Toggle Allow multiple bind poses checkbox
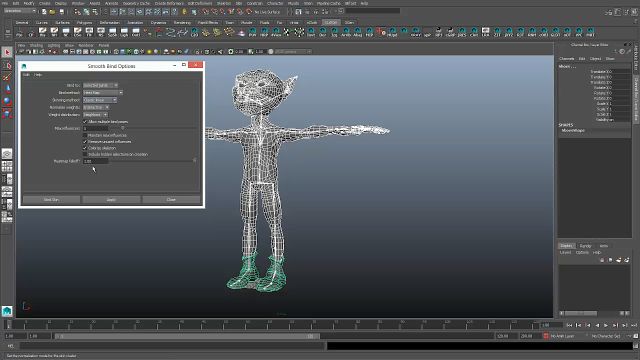Screen dimensions: 640x360 [85, 122]
